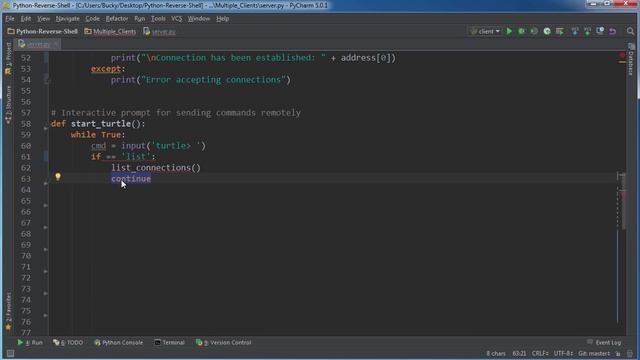The width and height of the screenshot is (640, 360).
Task: Click the fold marker at line 54
Action: [x=47, y=81]
